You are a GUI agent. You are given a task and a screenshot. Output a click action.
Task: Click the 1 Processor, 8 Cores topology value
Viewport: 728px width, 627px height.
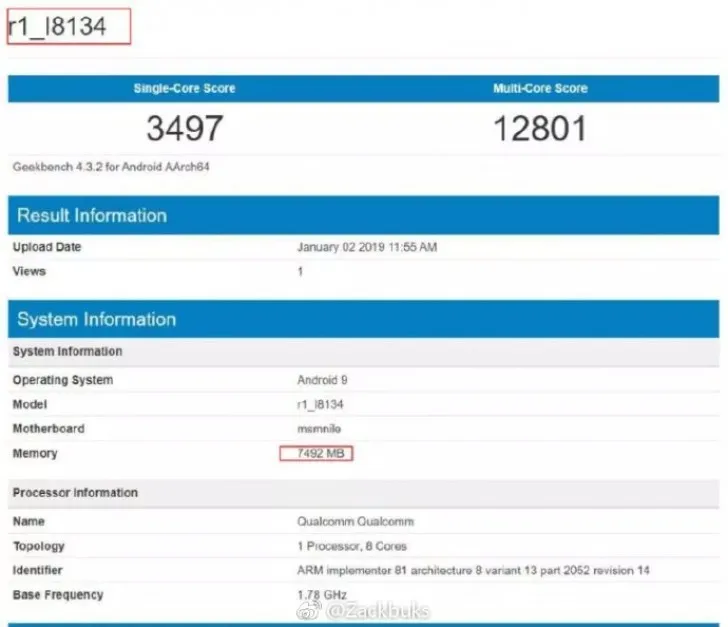[352, 546]
